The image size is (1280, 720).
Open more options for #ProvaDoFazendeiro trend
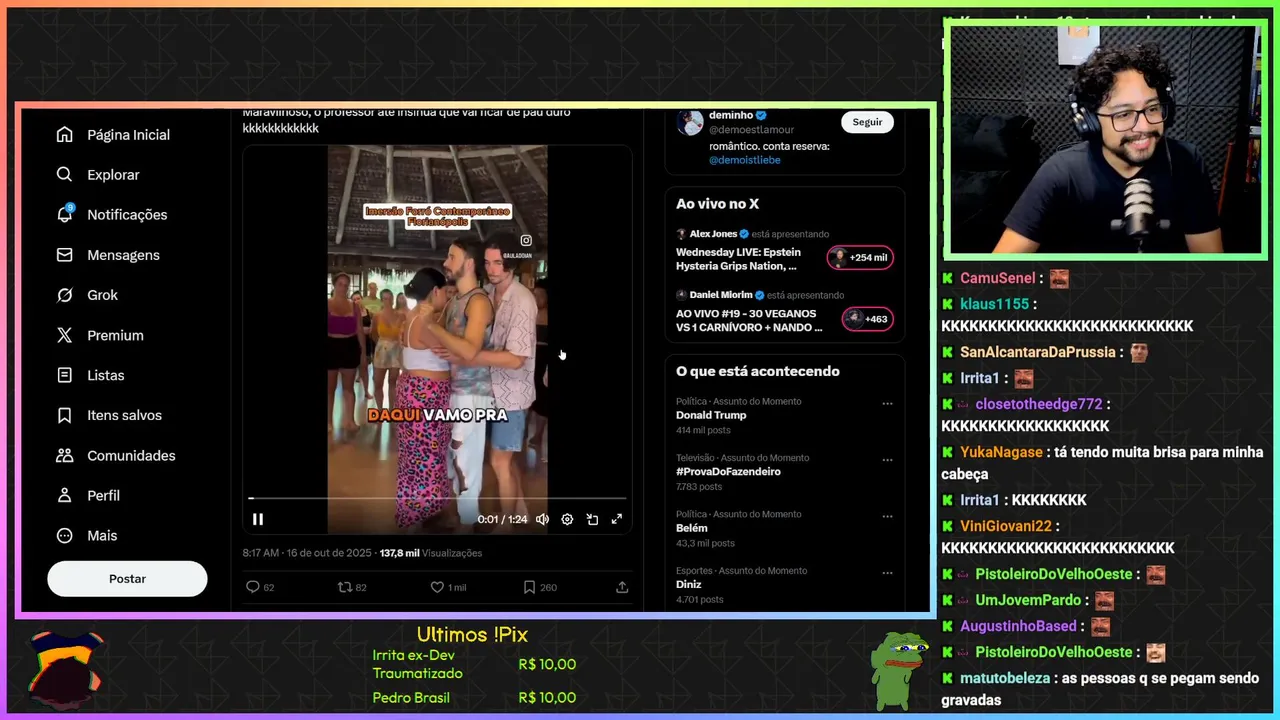pyautogui.click(x=887, y=460)
